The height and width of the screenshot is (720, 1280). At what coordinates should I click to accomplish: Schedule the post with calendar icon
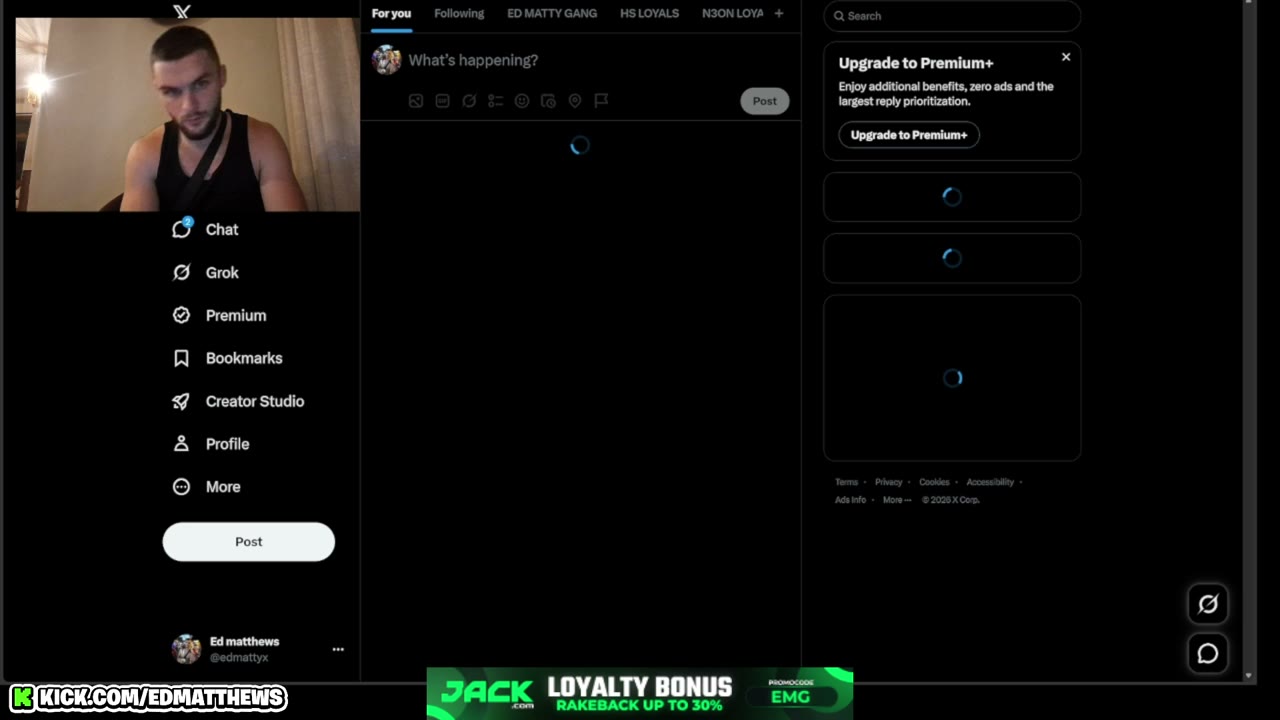(x=548, y=101)
